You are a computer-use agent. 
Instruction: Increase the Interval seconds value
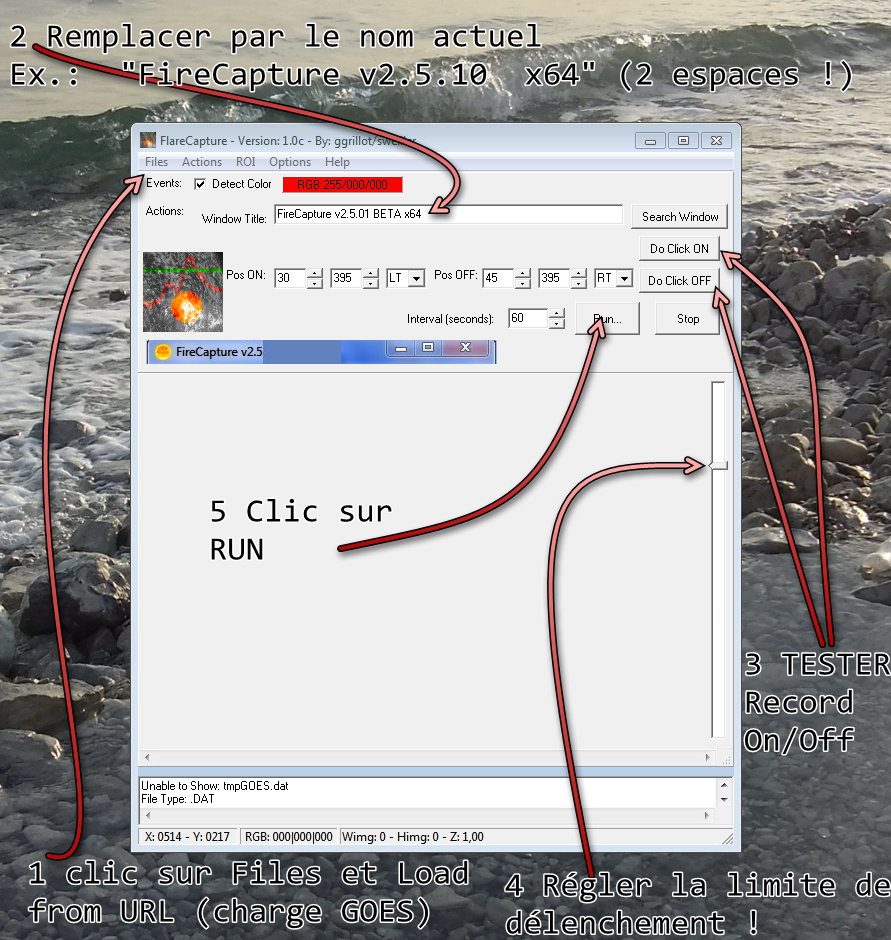(x=557, y=314)
